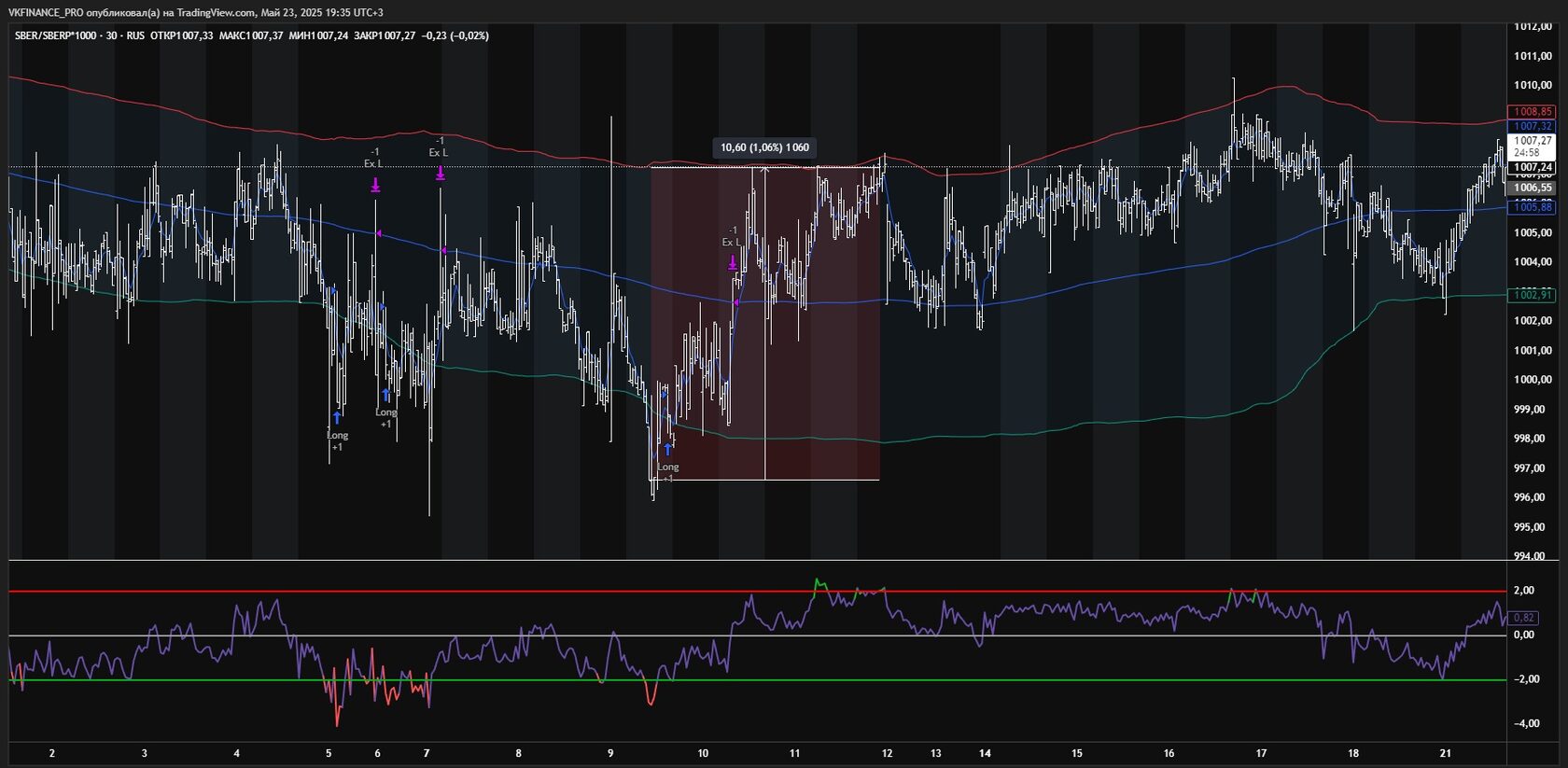
Task: Click the Long +1 entry arrow above date 6
Action: point(386,395)
